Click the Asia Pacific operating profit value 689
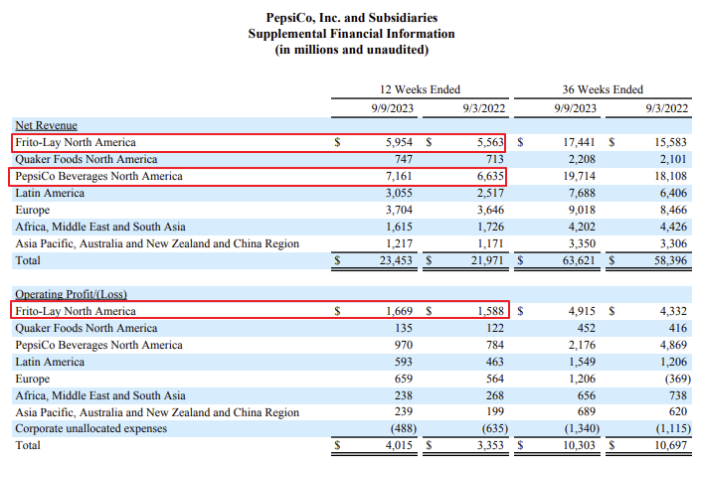This screenshot has width=710, height=480. tap(586, 411)
